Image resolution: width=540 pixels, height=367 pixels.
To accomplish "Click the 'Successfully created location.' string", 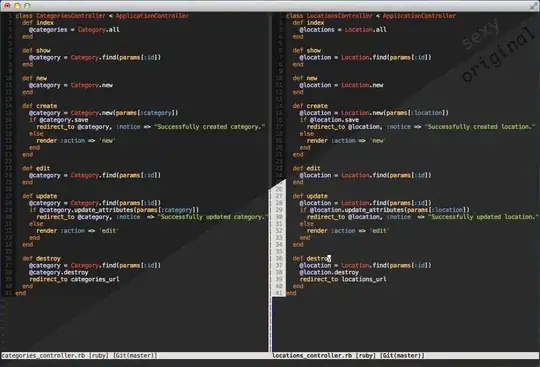I will (x=480, y=127).
